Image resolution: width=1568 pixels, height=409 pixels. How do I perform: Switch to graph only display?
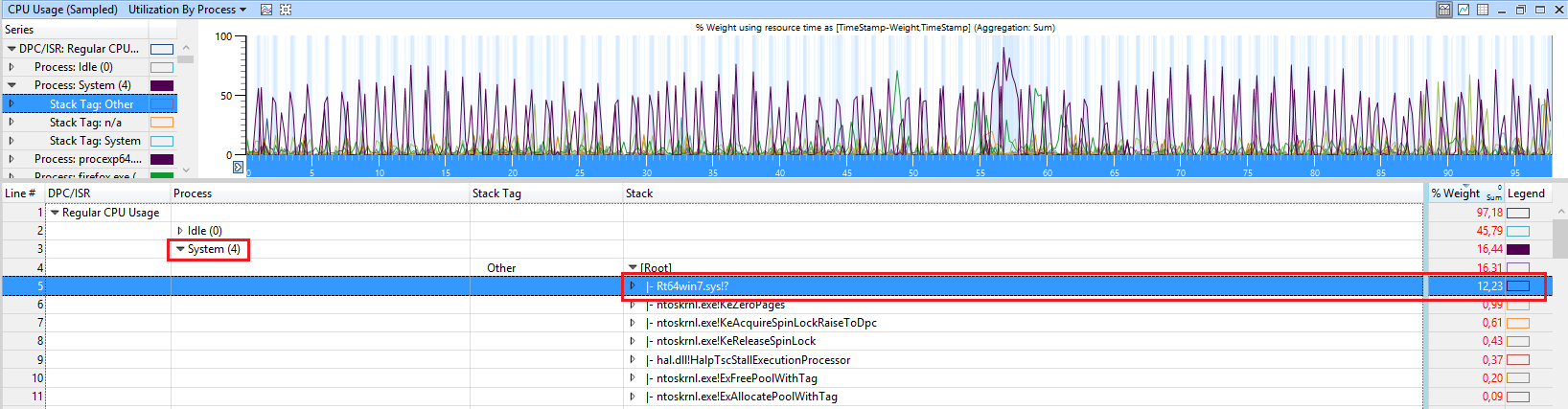click(1464, 10)
